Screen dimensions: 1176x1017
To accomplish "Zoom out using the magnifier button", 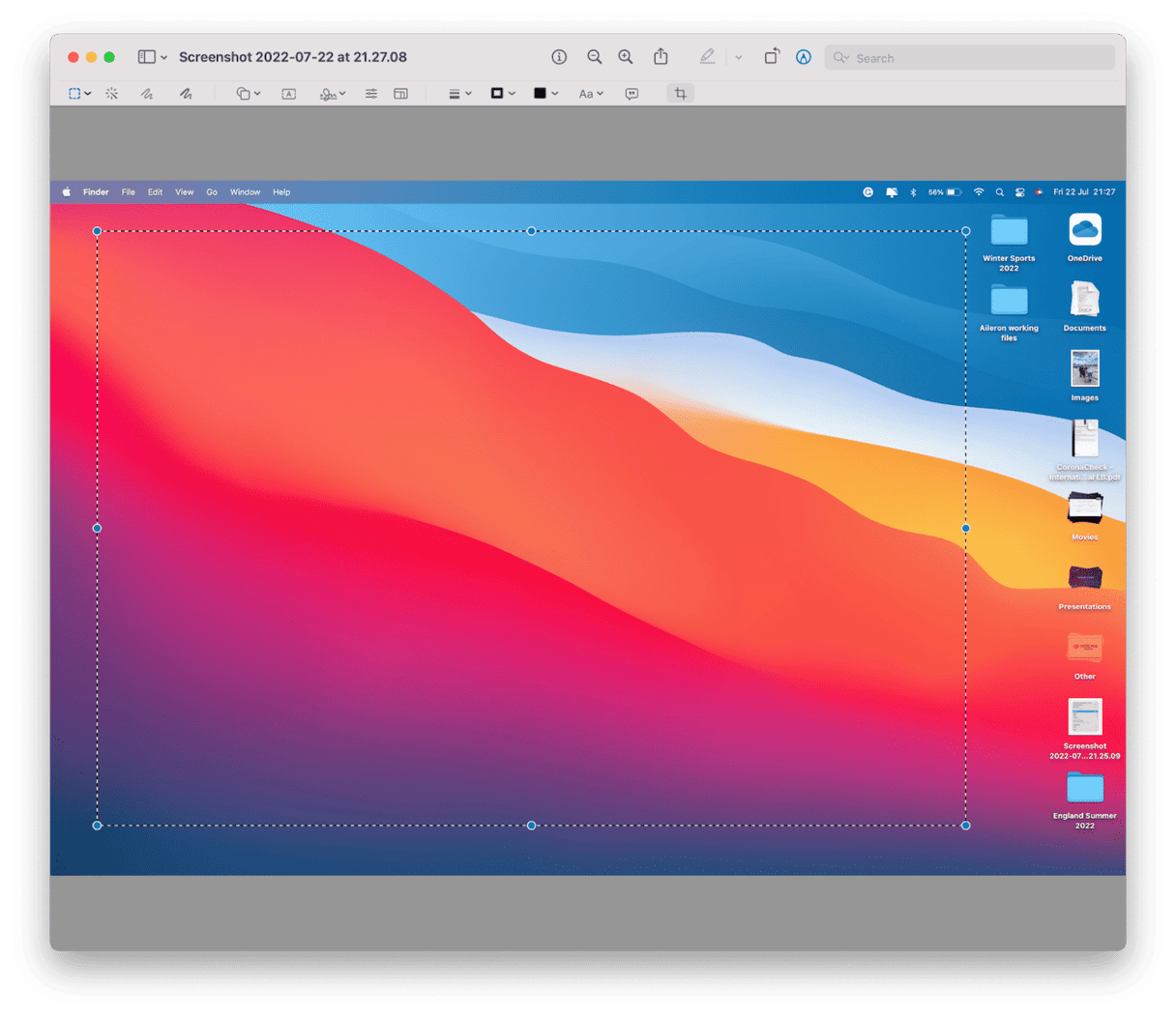I will [x=594, y=56].
